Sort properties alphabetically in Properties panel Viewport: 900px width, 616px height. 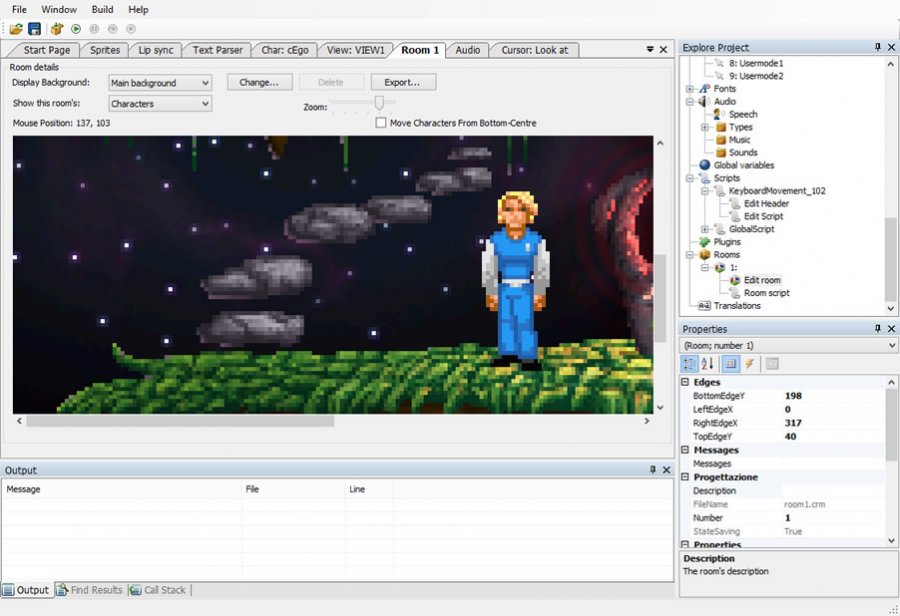(x=708, y=363)
